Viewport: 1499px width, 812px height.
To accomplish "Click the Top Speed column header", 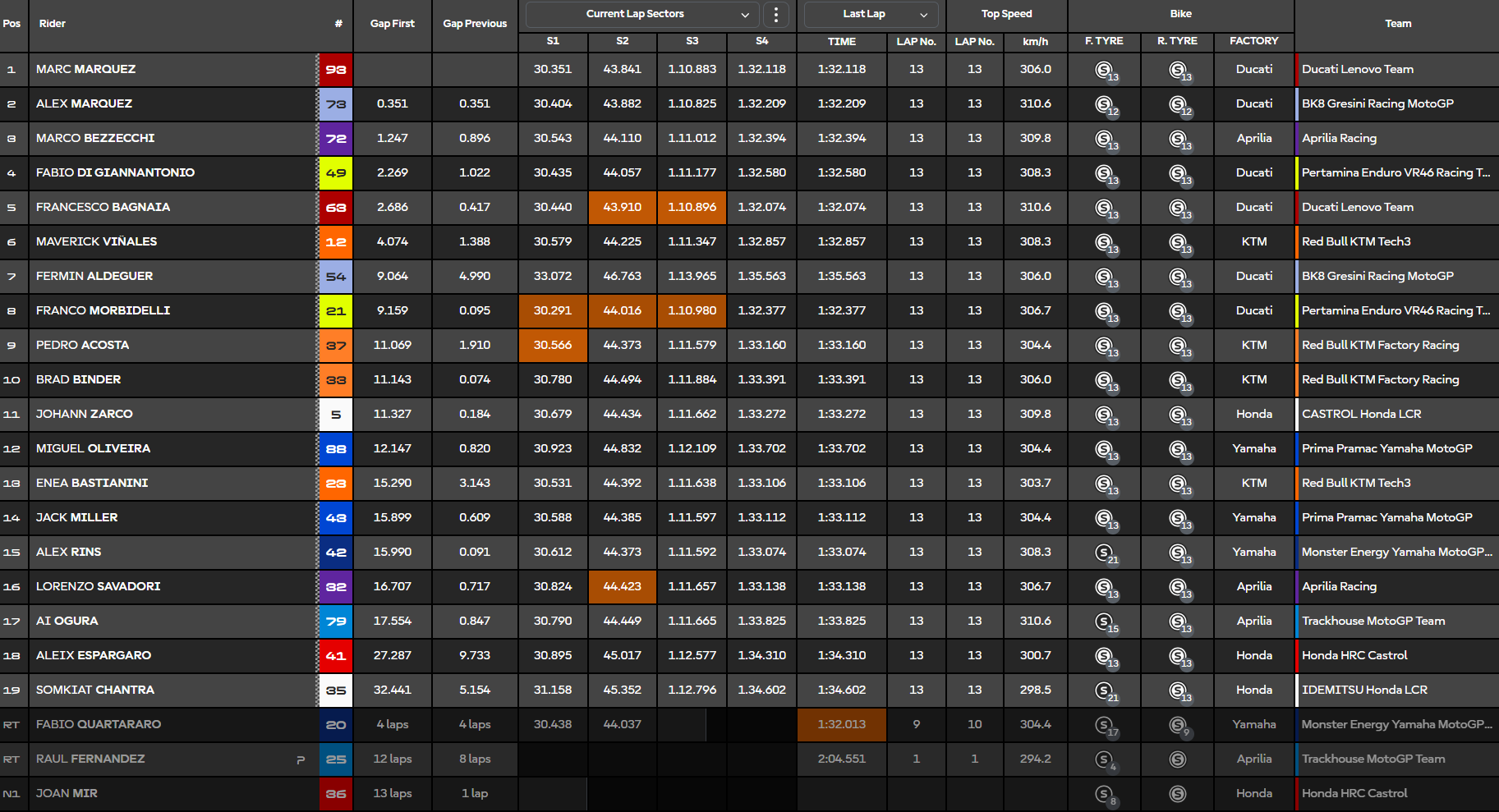I will 1006,14.
